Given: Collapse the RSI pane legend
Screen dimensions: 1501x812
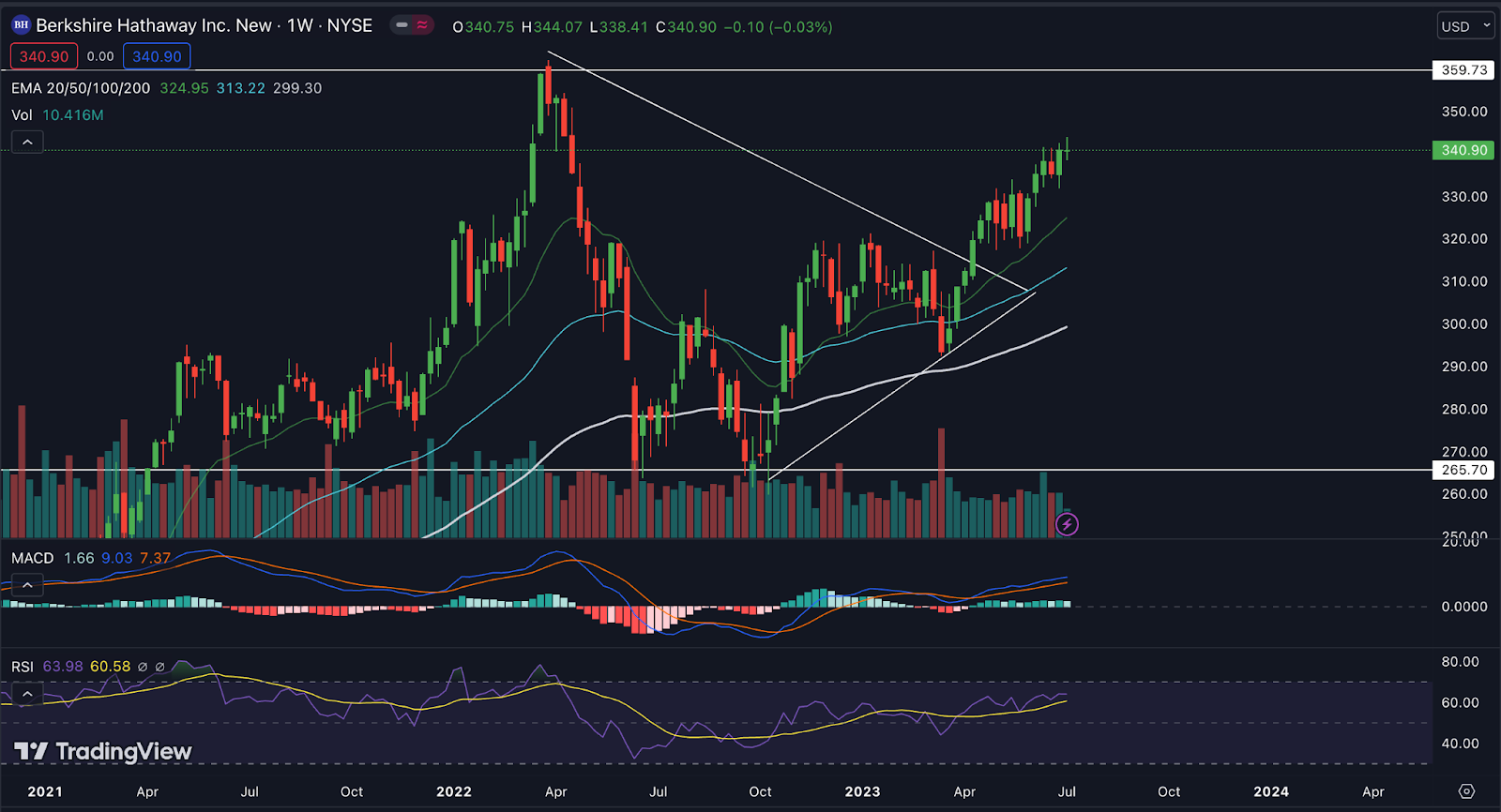Looking at the screenshot, I should [x=27, y=694].
